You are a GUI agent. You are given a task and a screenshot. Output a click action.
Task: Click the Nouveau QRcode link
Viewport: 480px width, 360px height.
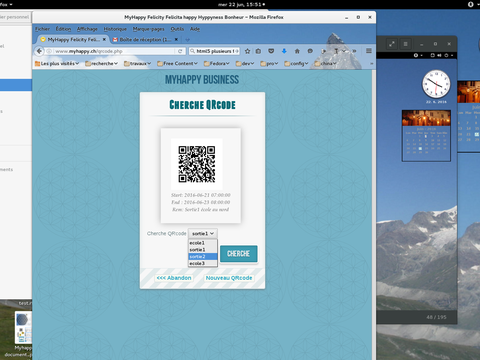click(x=229, y=278)
